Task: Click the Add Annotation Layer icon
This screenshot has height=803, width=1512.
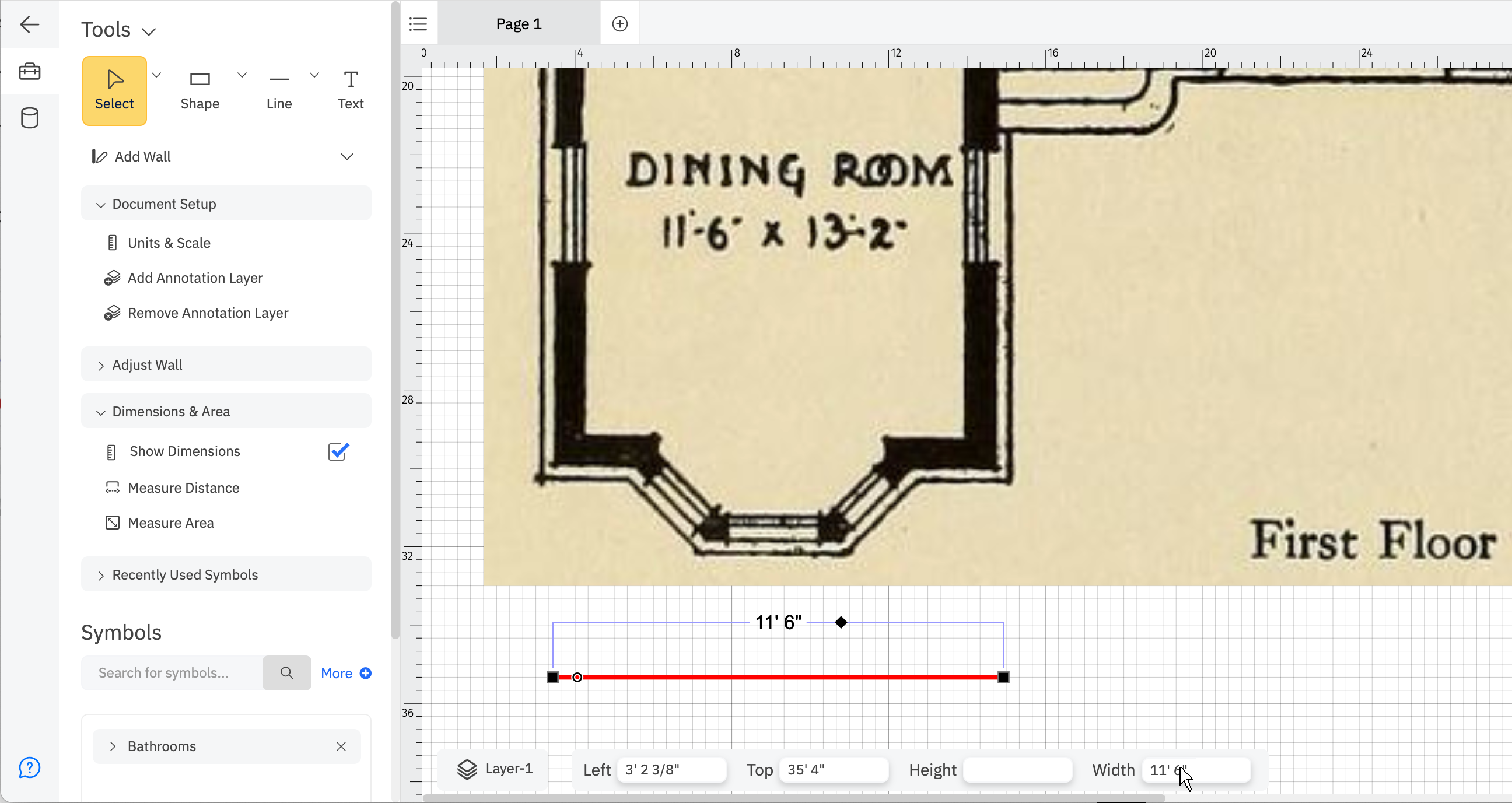Action: 112,278
